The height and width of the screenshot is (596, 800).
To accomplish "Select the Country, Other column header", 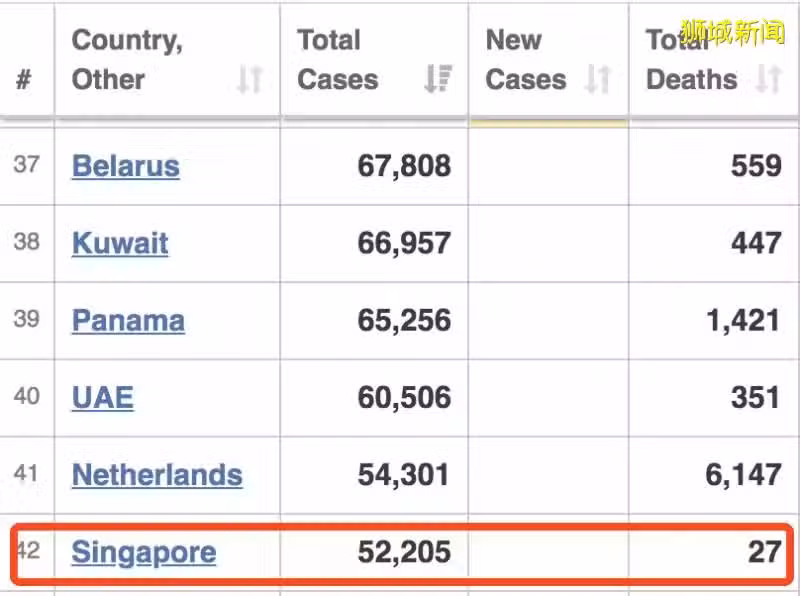I will click(x=167, y=60).
